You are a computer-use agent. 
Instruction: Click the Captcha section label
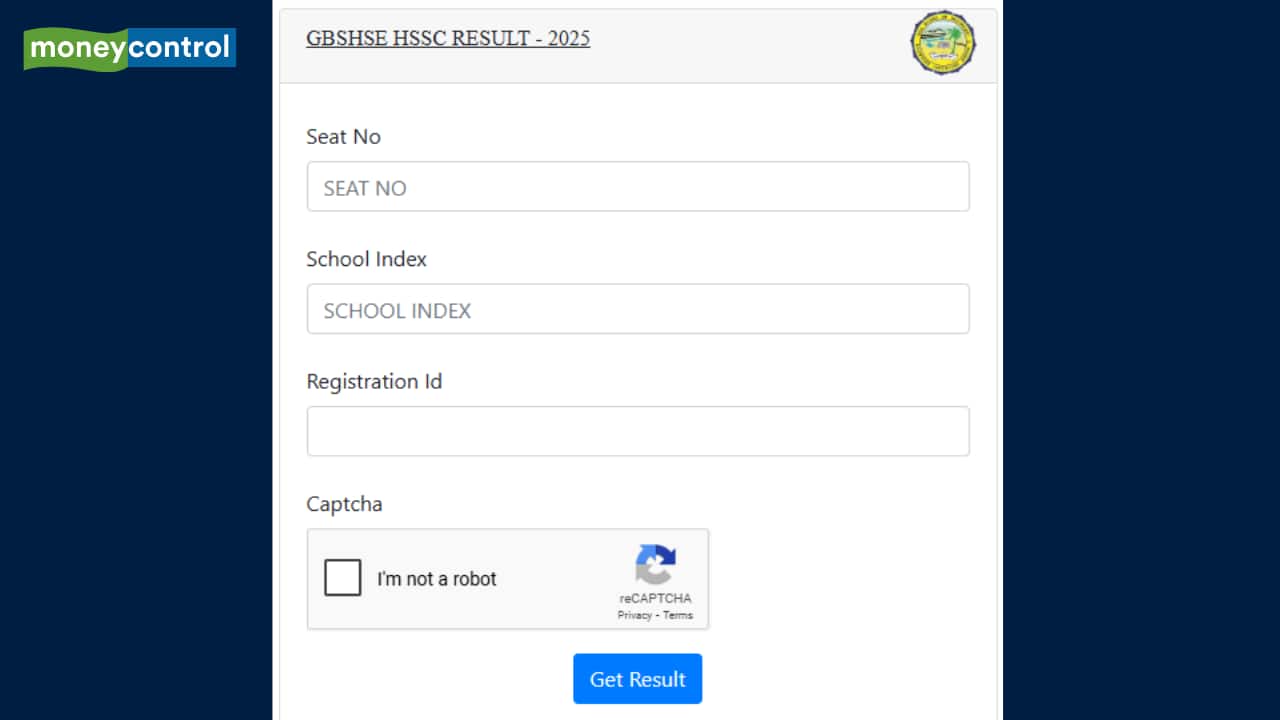coord(344,504)
